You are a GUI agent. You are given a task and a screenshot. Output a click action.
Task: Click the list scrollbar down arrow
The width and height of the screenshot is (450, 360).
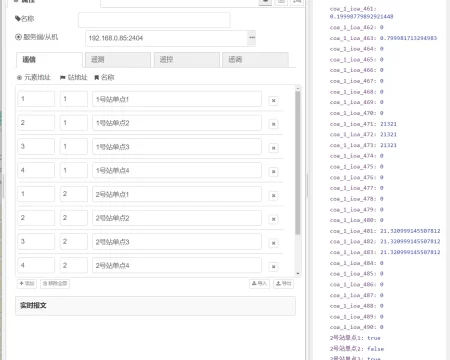298,274
